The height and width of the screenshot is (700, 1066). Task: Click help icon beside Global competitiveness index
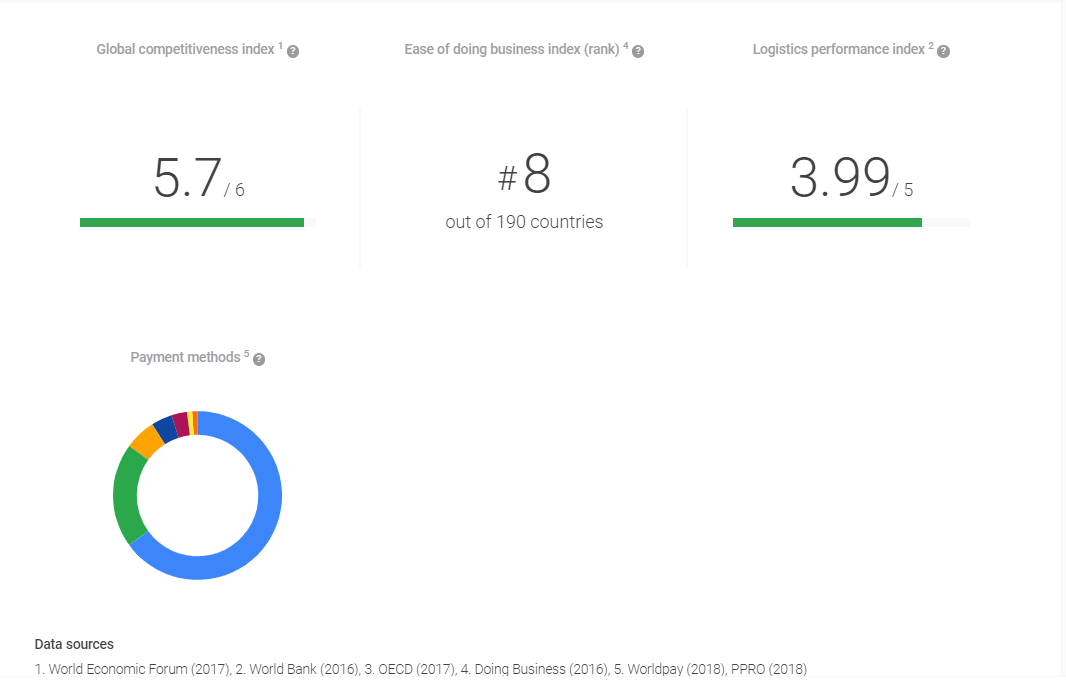click(x=293, y=51)
